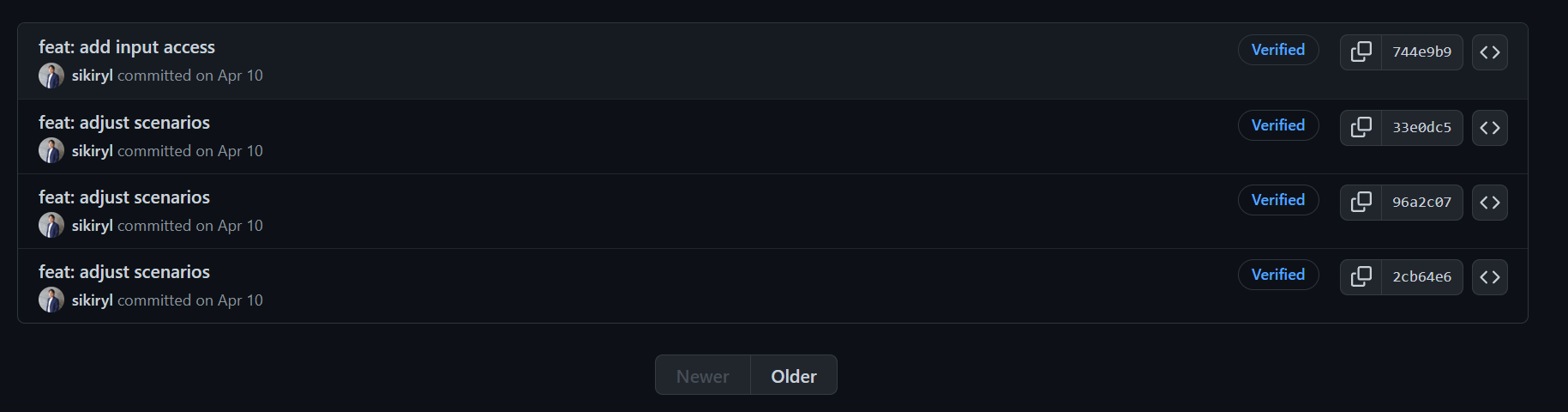Browse repository at commit 96a2c07
The height and width of the screenshot is (412, 1568).
[x=1489, y=203]
